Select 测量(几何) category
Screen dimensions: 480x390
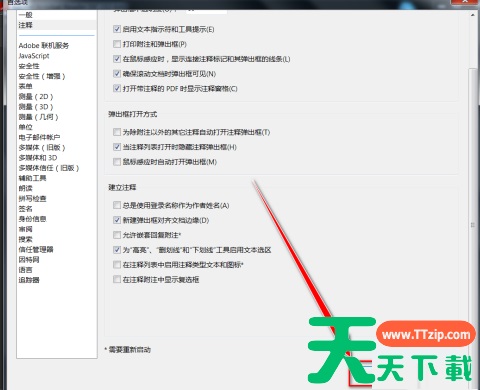[x=39, y=117]
